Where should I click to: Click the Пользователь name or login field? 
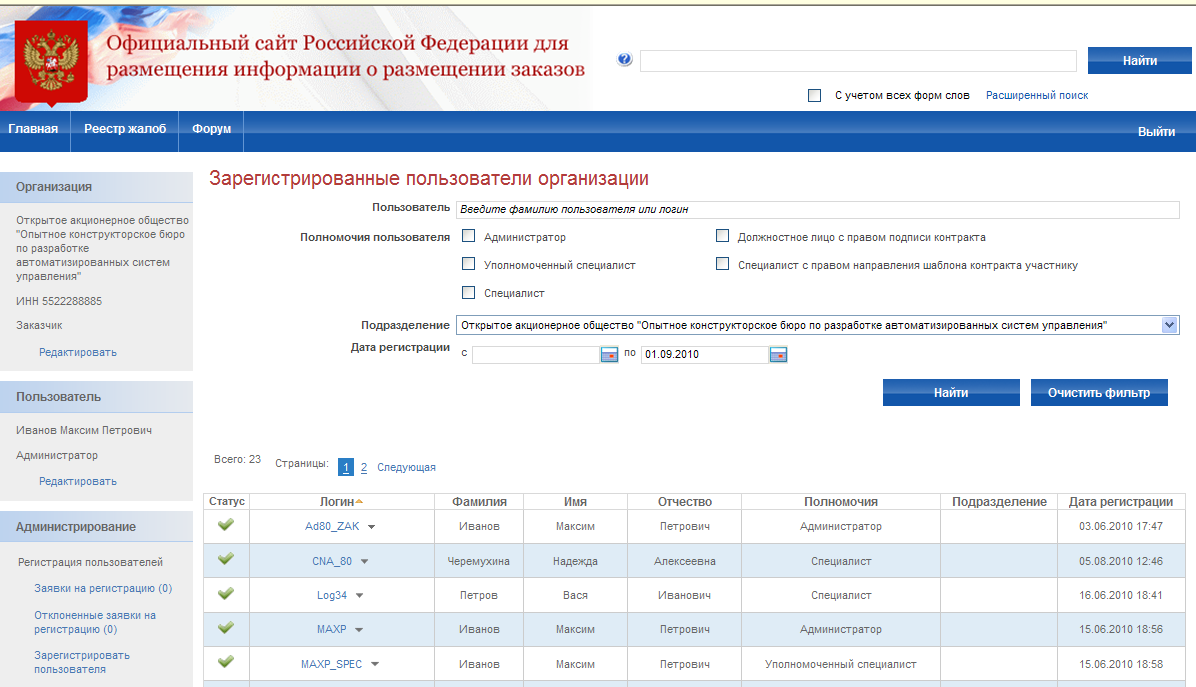coord(818,209)
